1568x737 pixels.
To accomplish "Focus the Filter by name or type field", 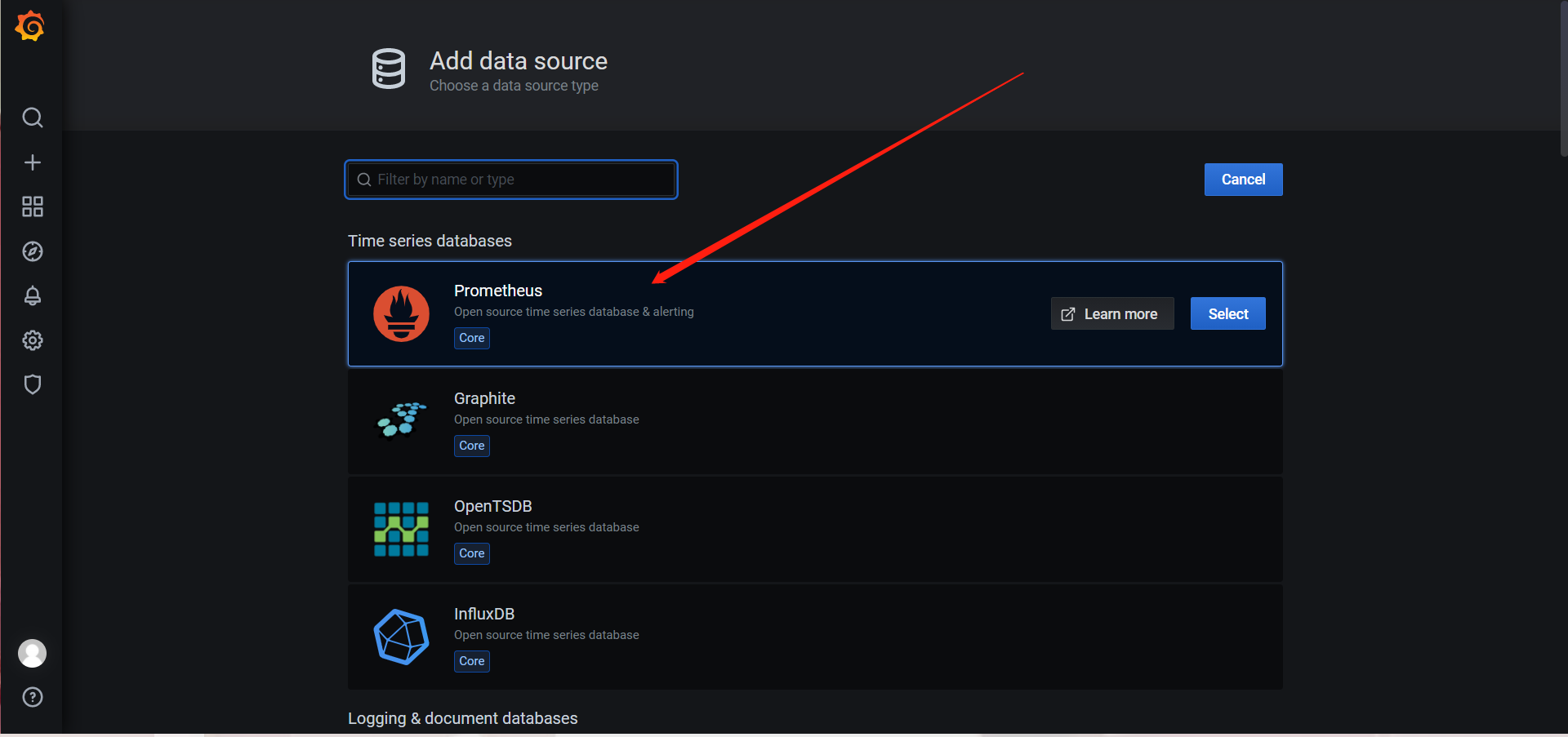I will click(511, 180).
